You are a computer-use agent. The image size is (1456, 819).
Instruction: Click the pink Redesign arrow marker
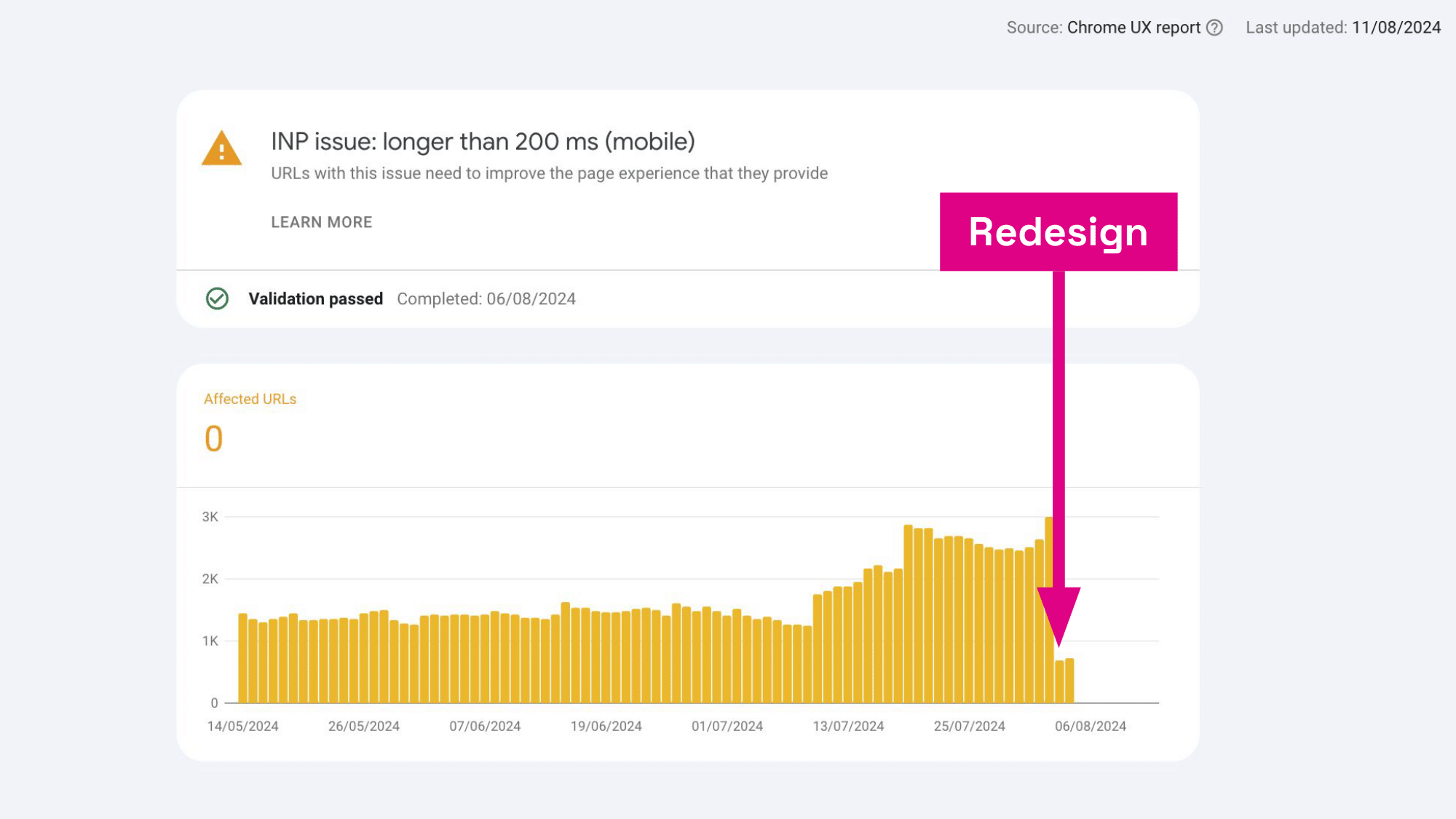tap(1058, 232)
